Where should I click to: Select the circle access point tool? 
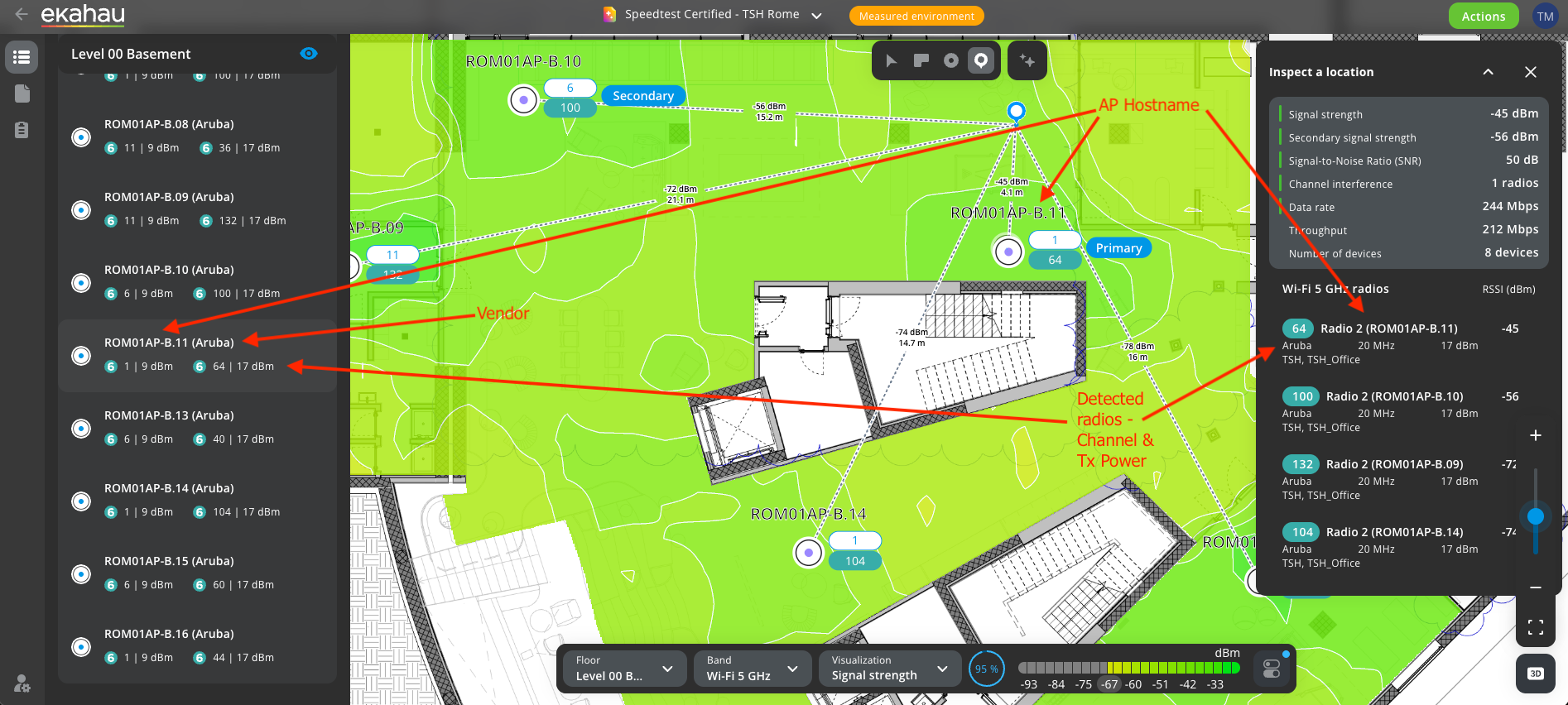pos(951,60)
